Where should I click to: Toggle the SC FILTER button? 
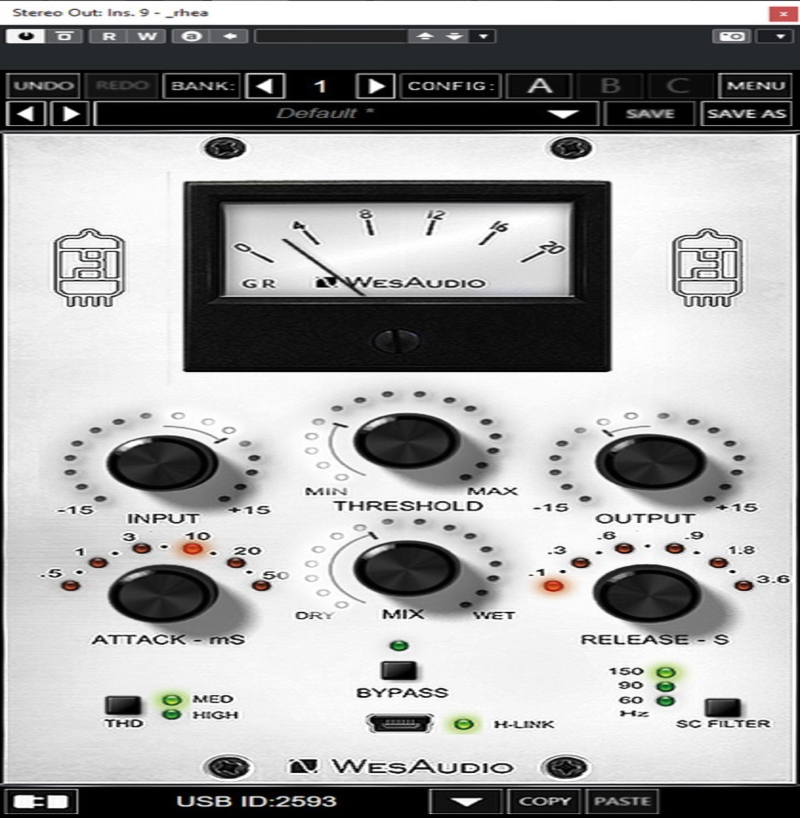[723, 708]
